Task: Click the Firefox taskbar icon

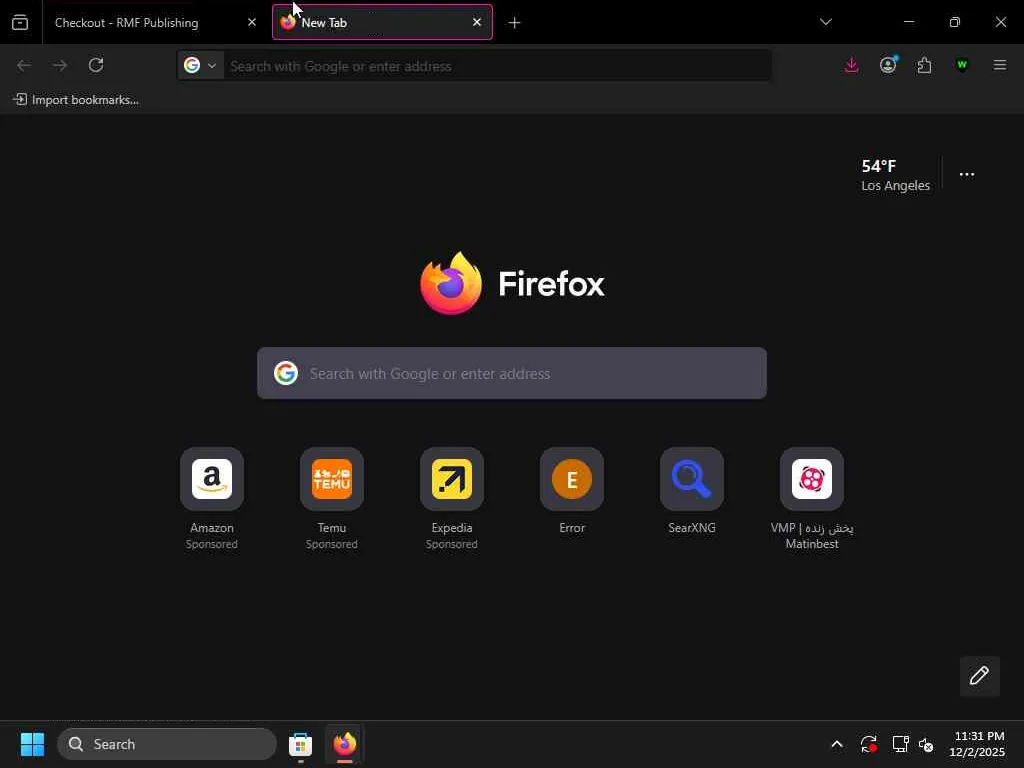Action: tap(345, 744)
